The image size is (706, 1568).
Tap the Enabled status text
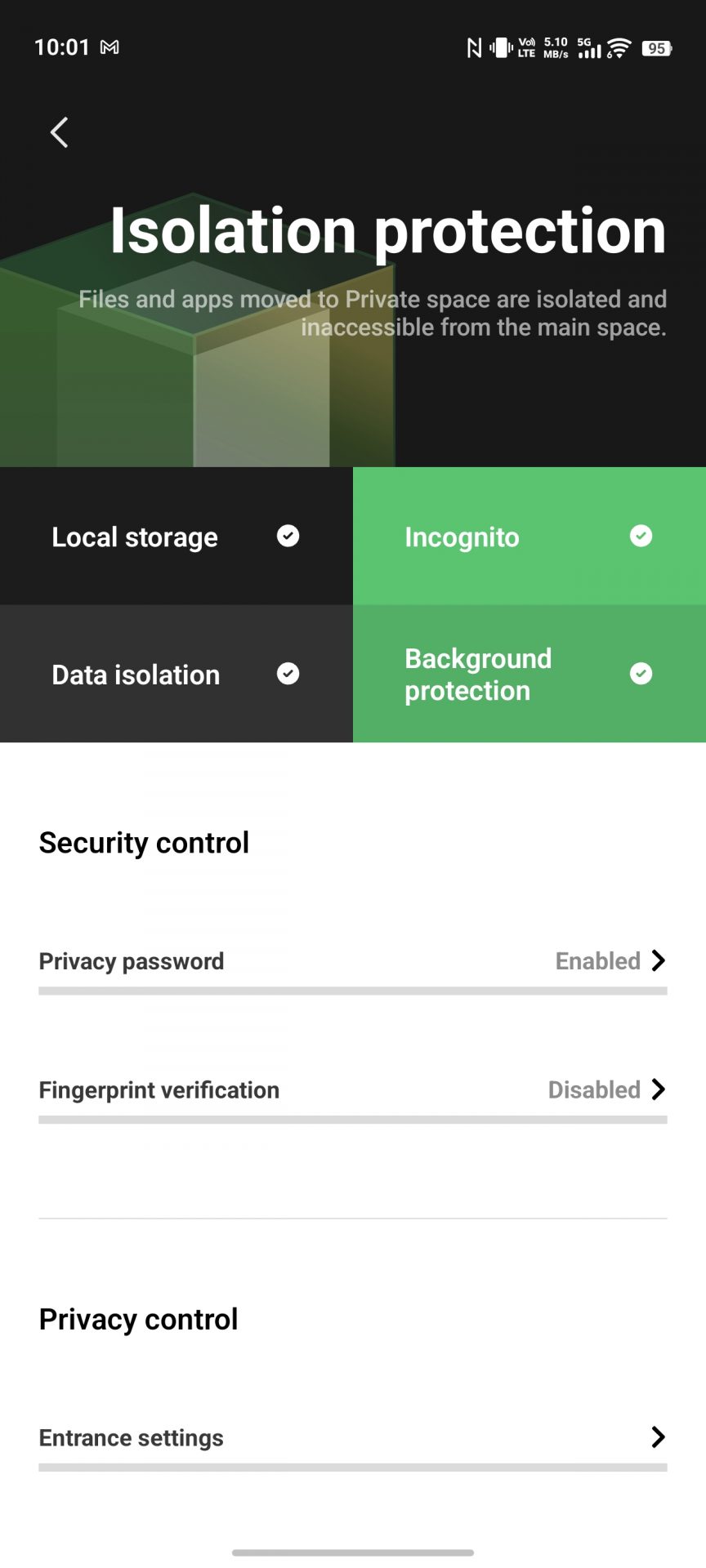pyautogui.click(x=597, y=961)
